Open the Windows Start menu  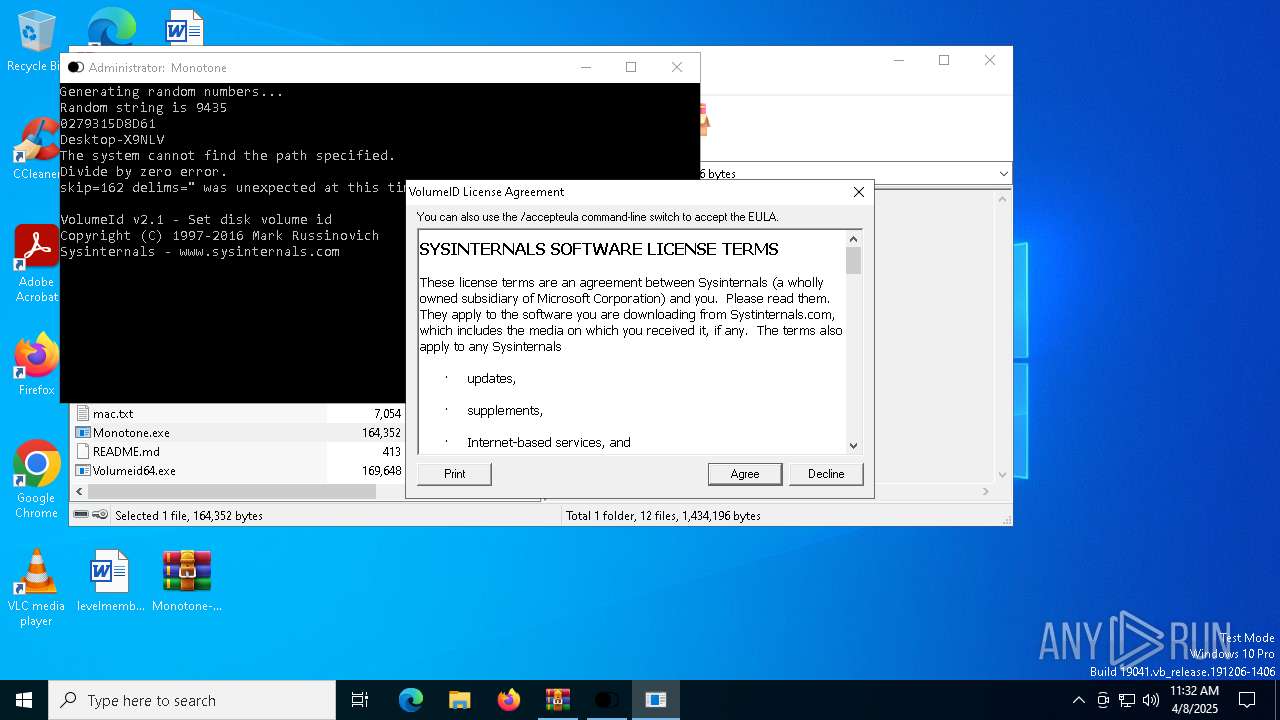click(x=24, y=700)
